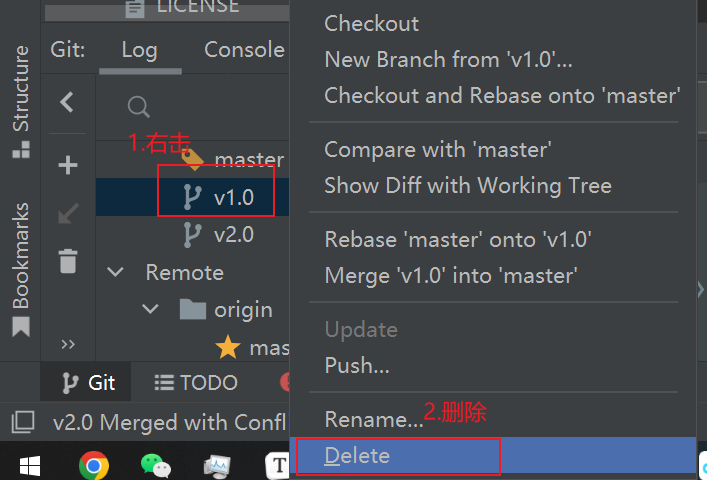Select the master local branch
707x480 pixels.
click(x=248, y=160)
